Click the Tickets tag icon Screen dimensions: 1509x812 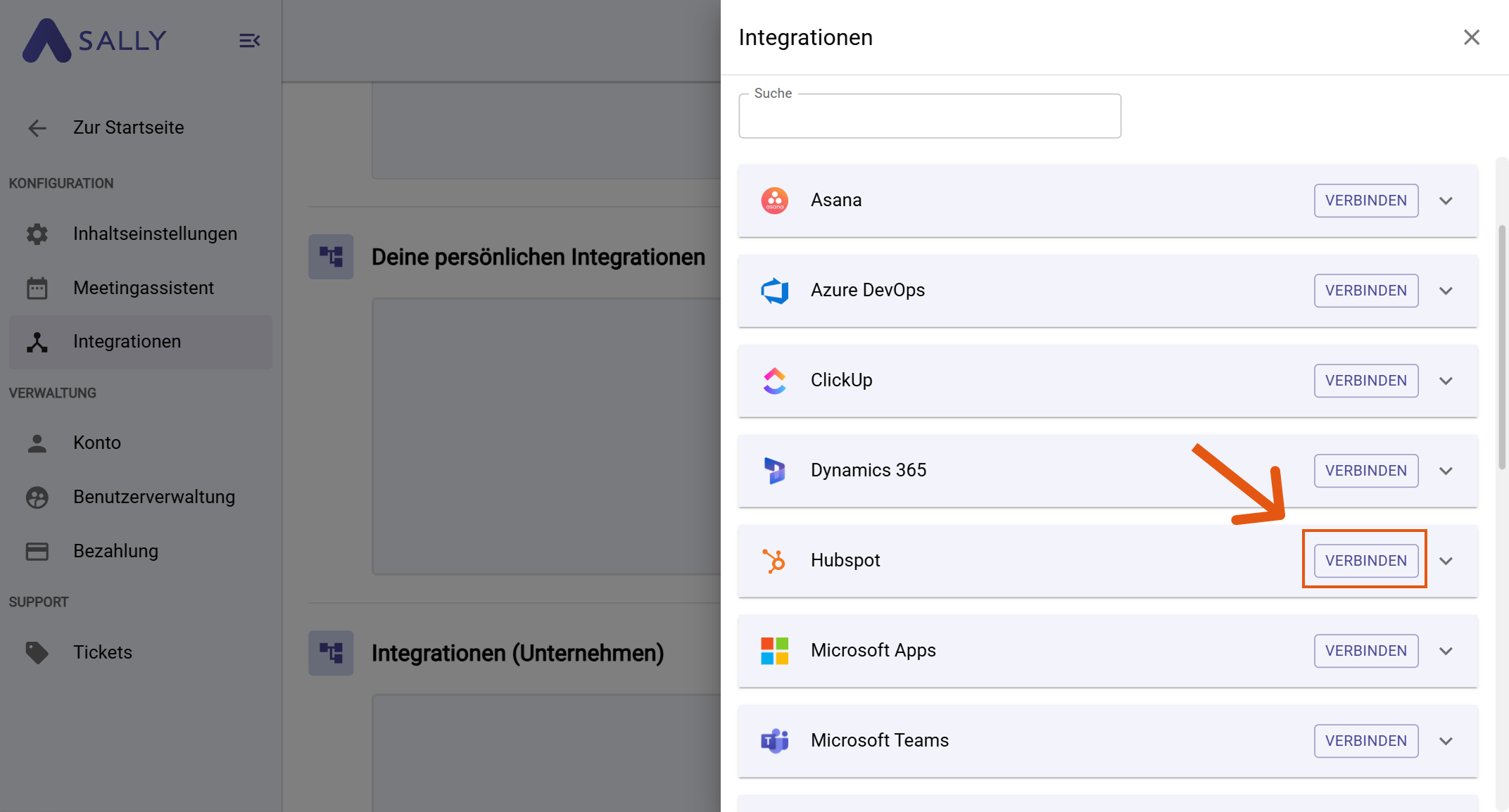pos(37,653)
